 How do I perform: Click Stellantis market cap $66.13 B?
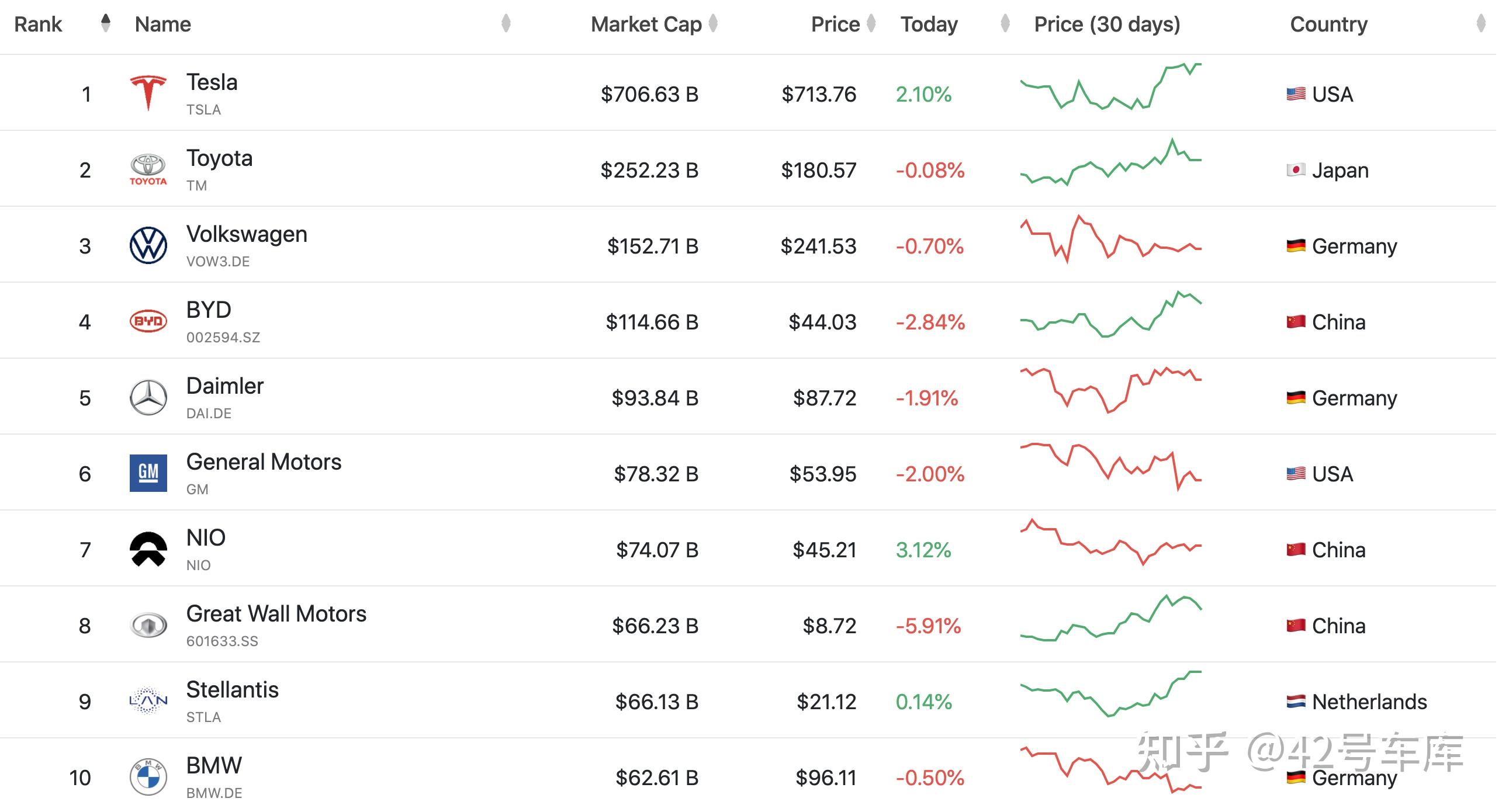tap(657, 702)
